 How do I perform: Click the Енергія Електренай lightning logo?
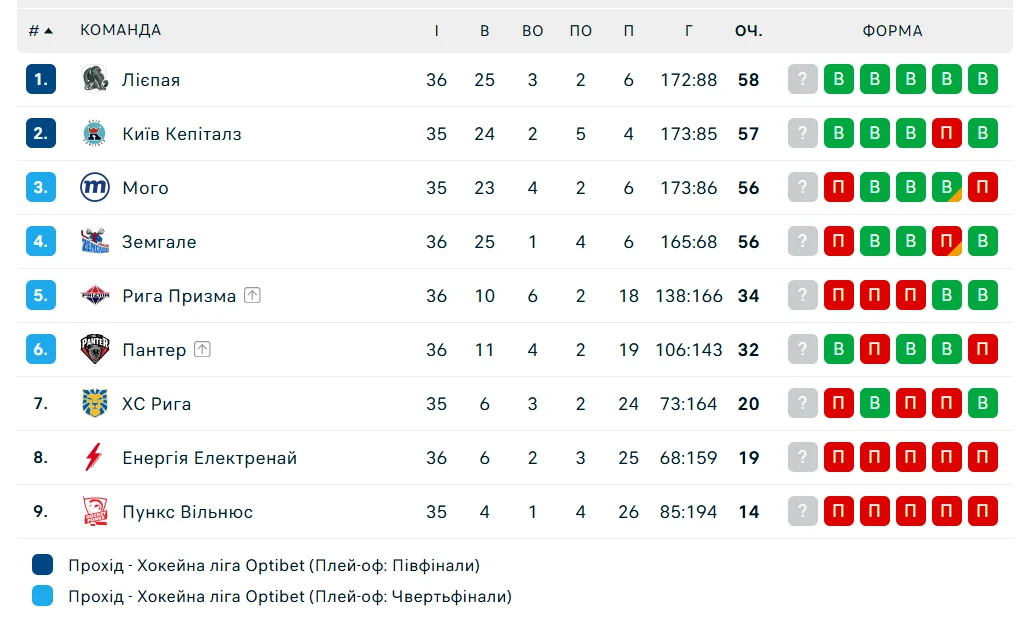95,457
